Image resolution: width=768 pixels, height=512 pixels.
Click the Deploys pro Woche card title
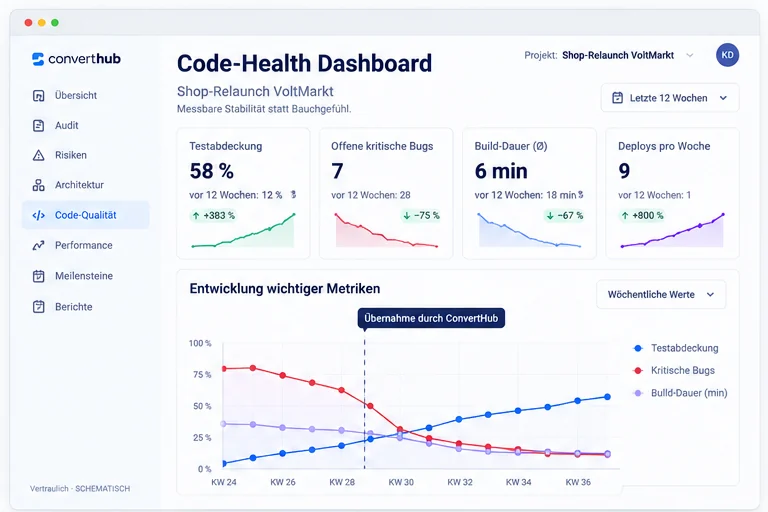[x=664, y=146]
